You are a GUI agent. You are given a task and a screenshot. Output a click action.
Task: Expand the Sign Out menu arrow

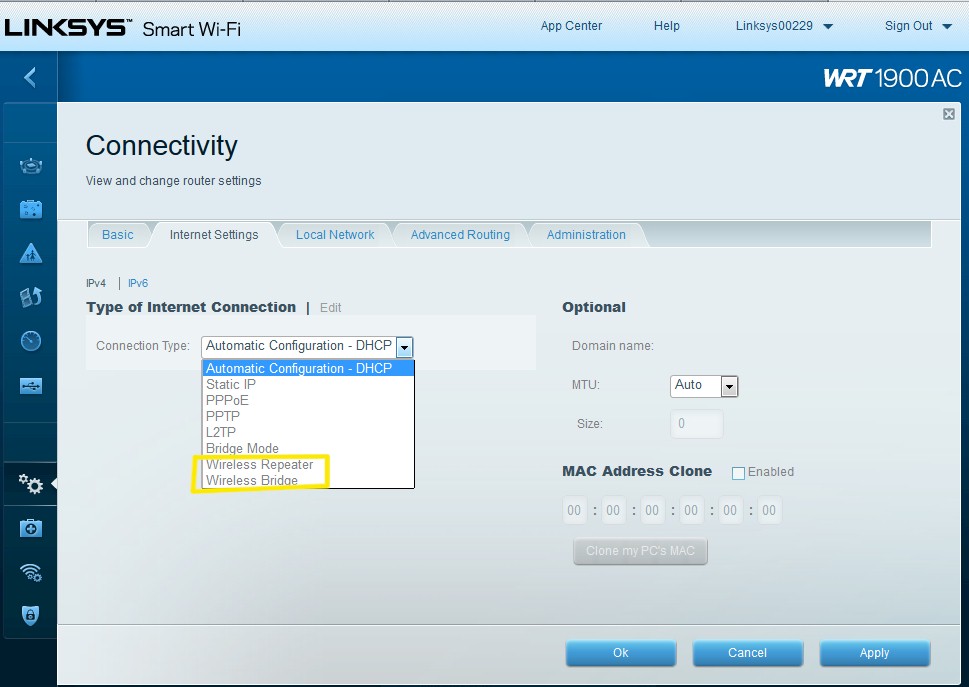pos(947,27)
